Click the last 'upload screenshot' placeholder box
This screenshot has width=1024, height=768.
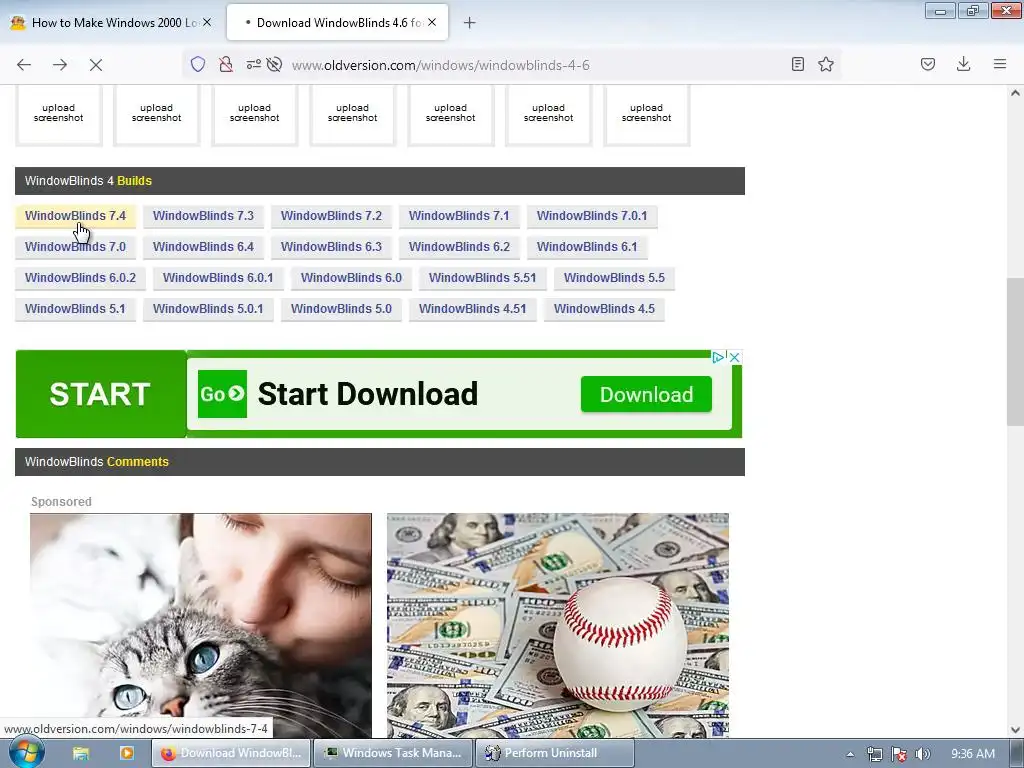point(647,114)
